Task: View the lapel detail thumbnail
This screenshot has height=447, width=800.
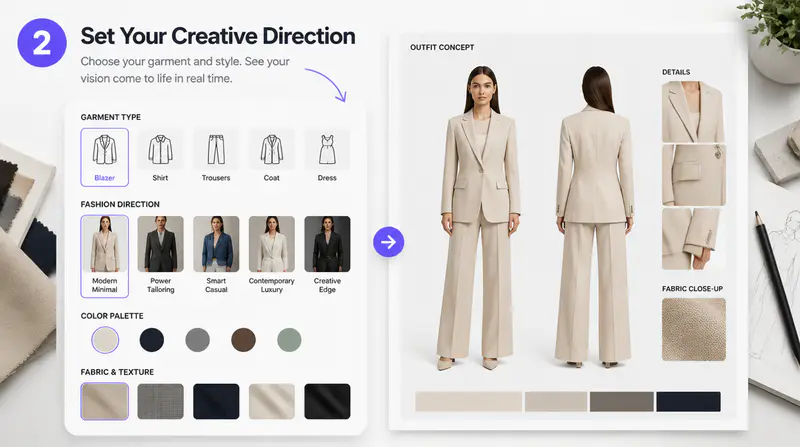Action: [x=693, y=112]
